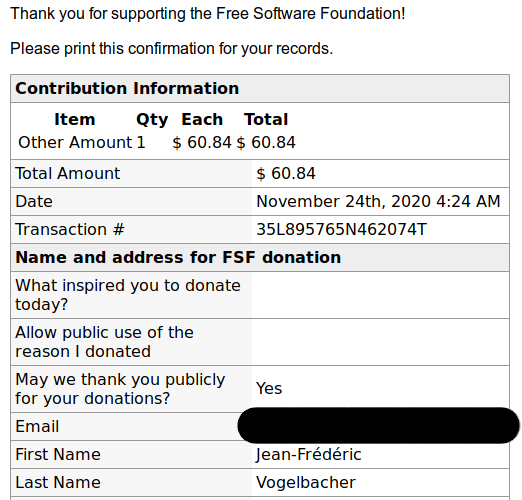Click the Transaction # label

pos(70,229)
